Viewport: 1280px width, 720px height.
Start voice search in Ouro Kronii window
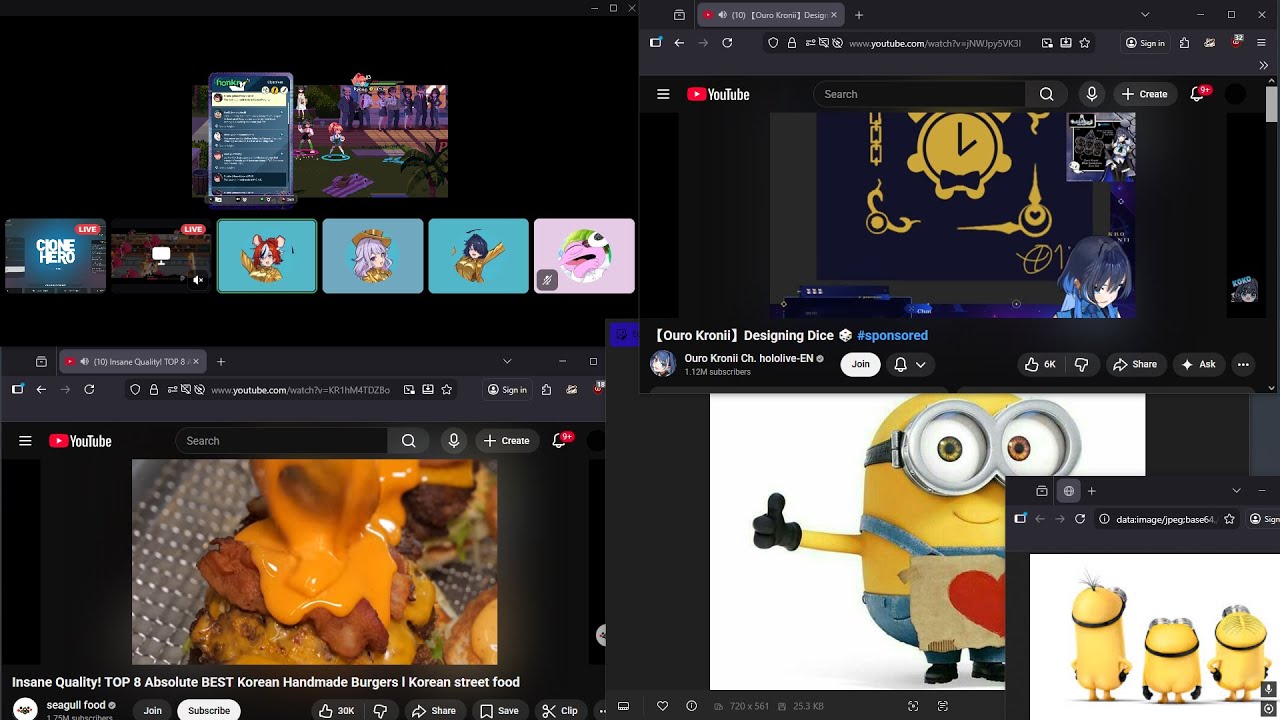click(1091, 94)
